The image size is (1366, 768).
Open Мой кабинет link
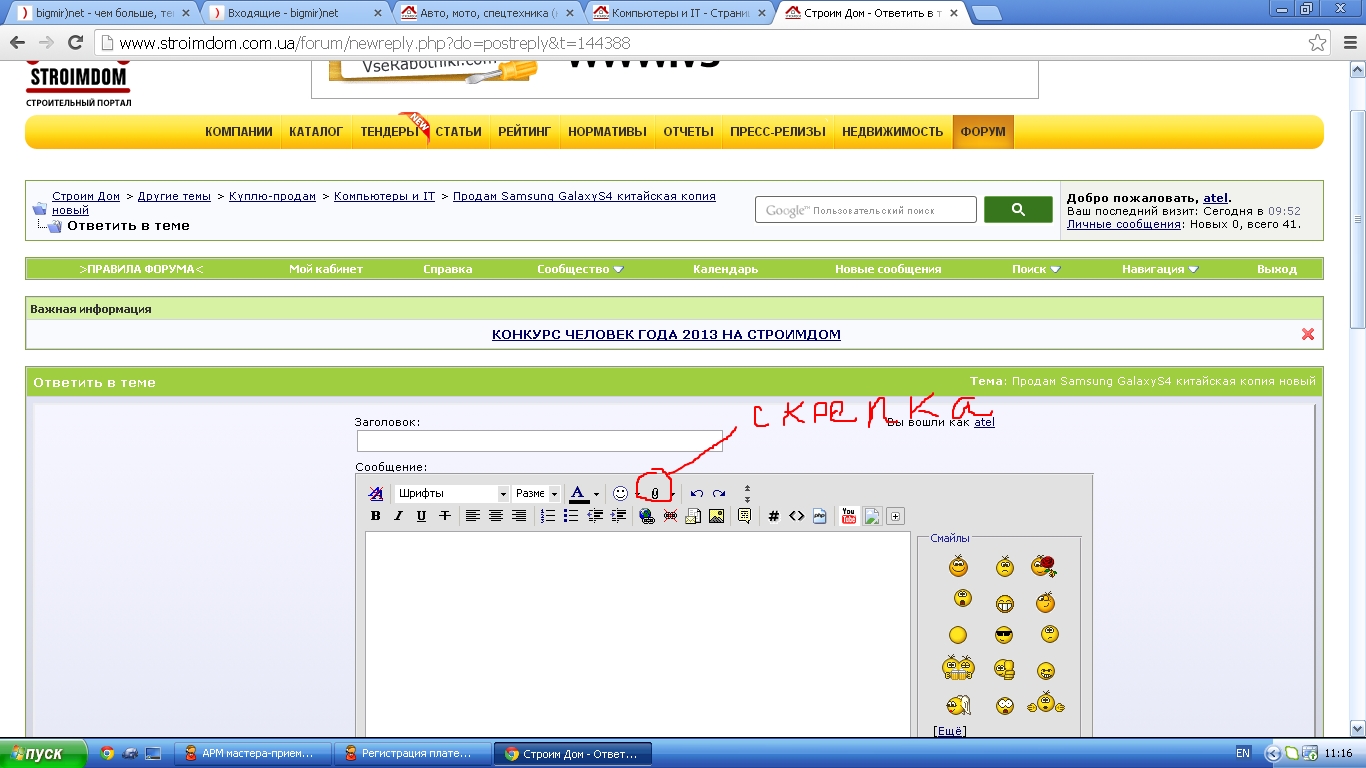tap(326, 269)
